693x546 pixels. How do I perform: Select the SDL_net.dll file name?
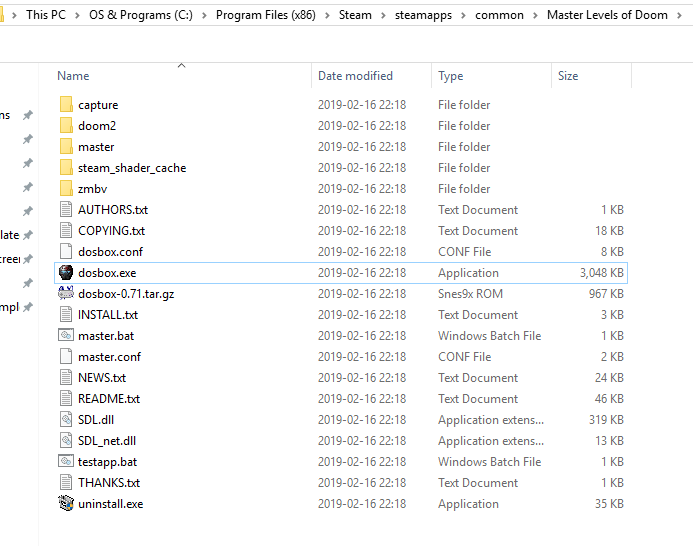click(107, 441)
